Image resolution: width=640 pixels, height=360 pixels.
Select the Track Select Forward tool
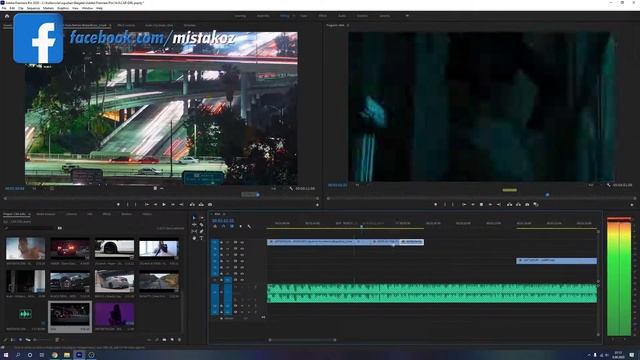click(x=201, y=218)
